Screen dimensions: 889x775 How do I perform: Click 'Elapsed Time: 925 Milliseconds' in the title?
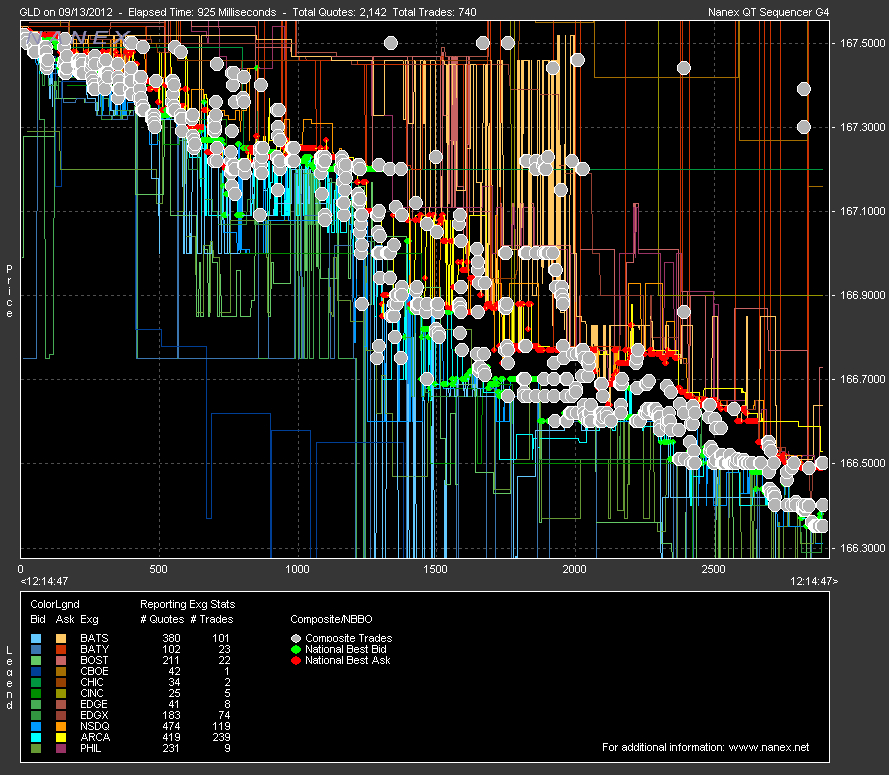coord(202,12)
